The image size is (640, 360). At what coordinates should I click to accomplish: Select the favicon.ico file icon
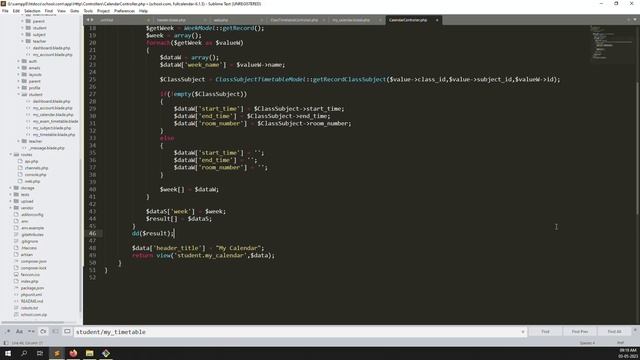[16, 275]
